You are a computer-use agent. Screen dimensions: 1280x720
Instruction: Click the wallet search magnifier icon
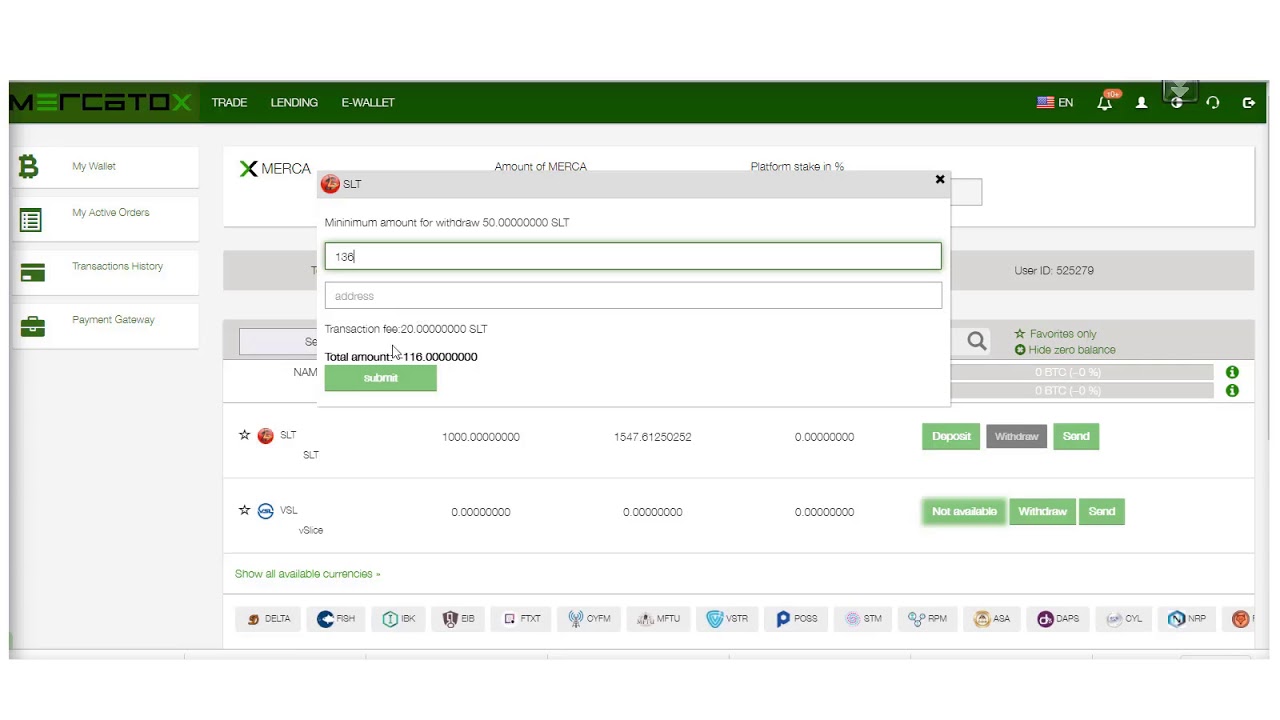point(977,342)
